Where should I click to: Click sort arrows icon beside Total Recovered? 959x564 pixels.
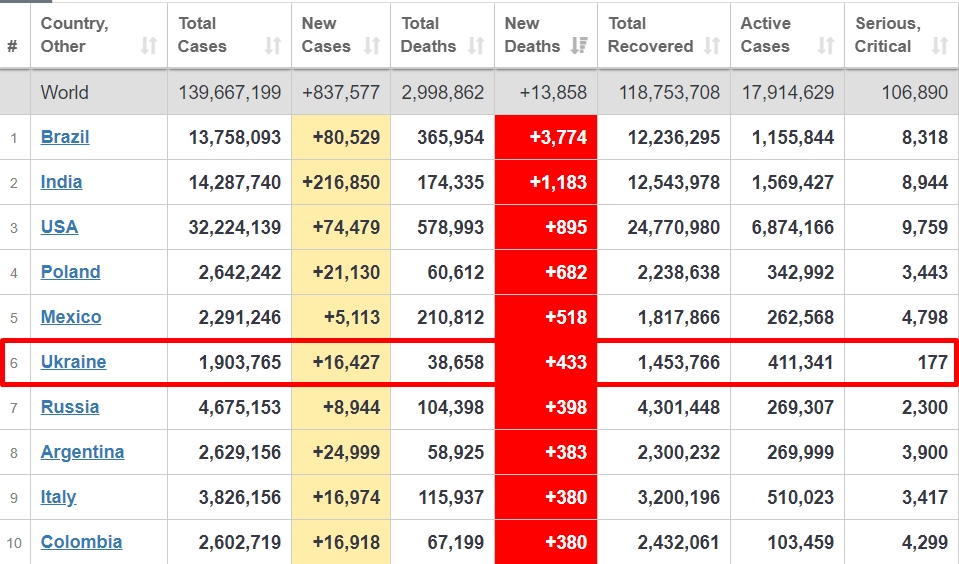712,46
